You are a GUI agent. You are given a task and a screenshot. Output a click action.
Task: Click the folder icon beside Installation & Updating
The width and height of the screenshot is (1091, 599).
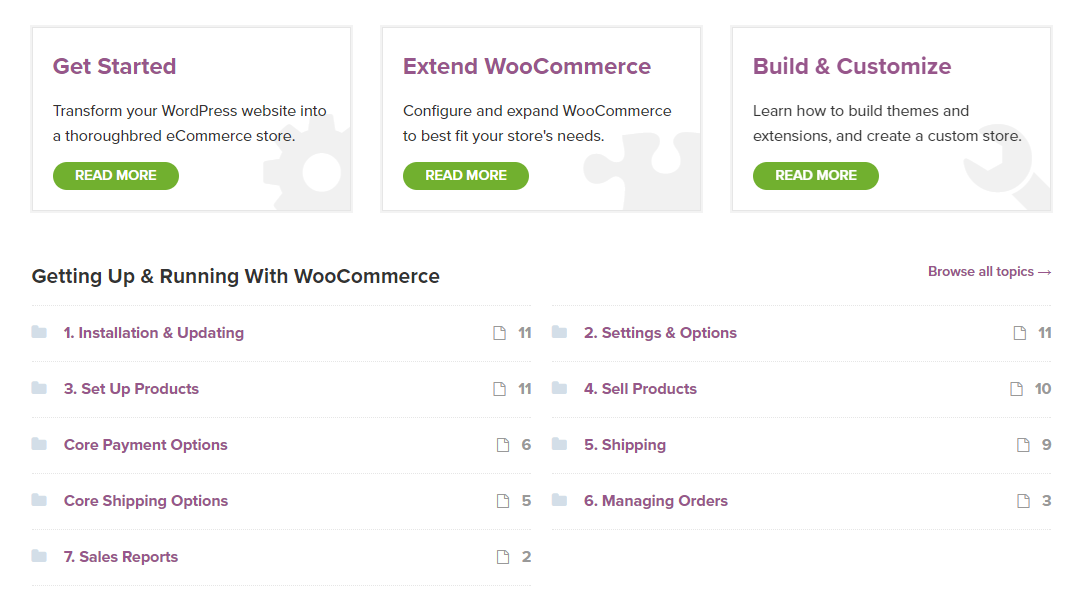39,332
